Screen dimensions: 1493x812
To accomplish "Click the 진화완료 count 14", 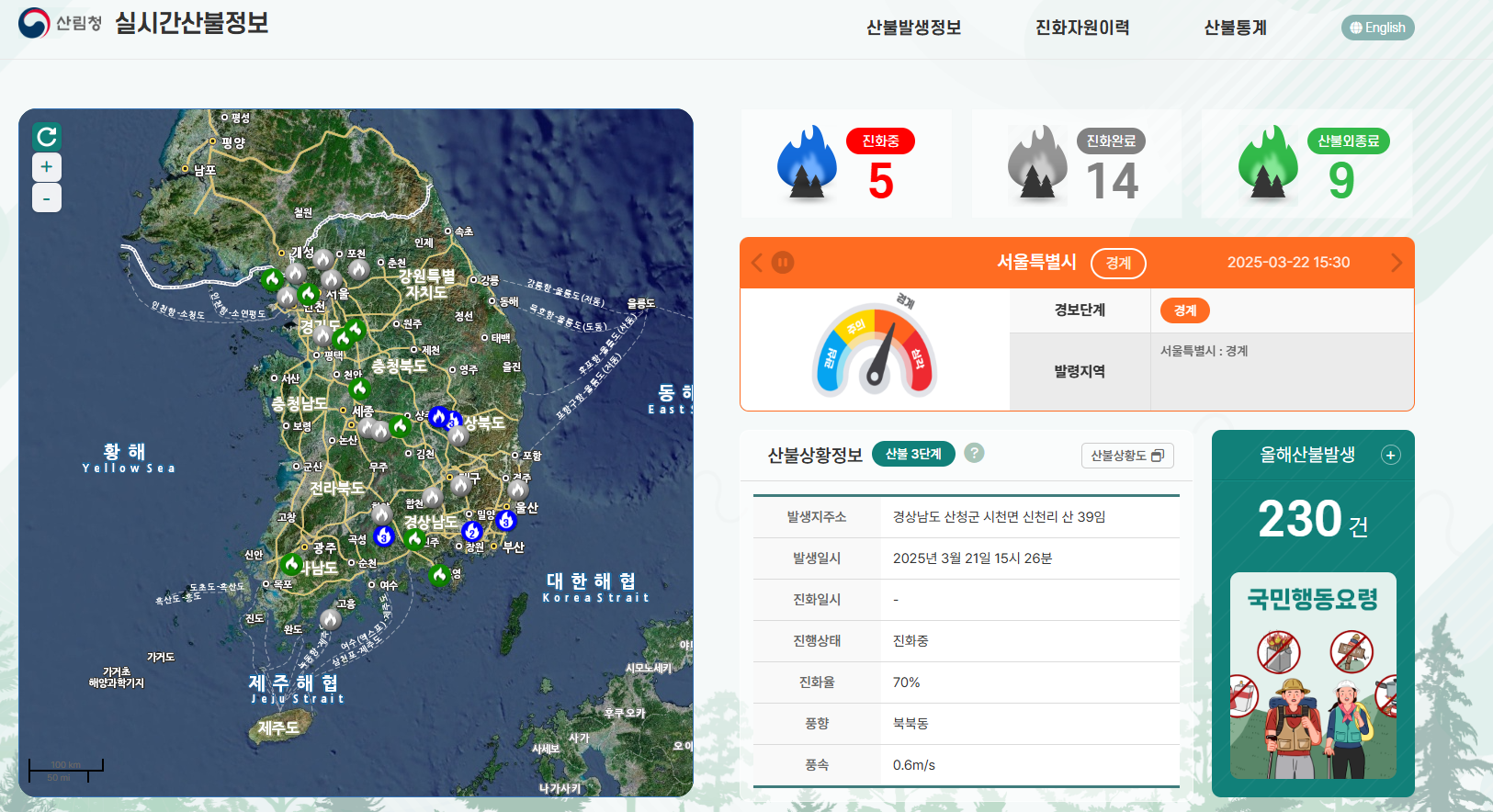I will pos(1112,181).
